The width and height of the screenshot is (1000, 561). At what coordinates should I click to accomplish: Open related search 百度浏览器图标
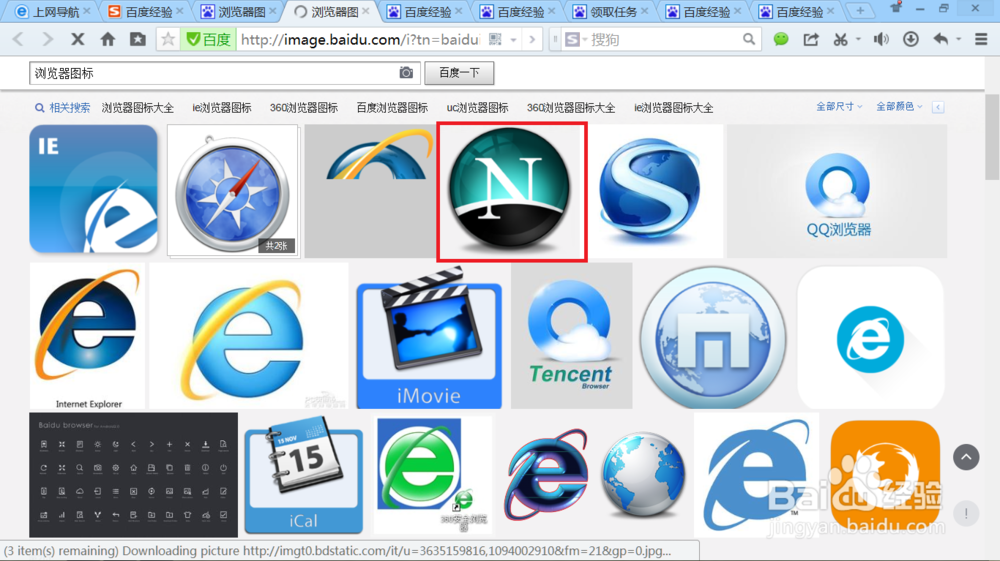click(392, 108)
